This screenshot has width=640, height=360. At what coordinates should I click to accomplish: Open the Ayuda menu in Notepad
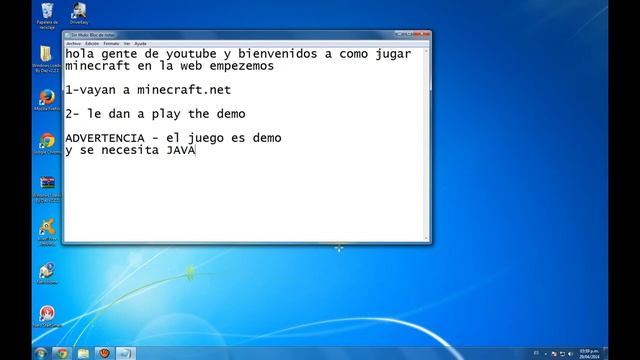(x=140, y=44)
